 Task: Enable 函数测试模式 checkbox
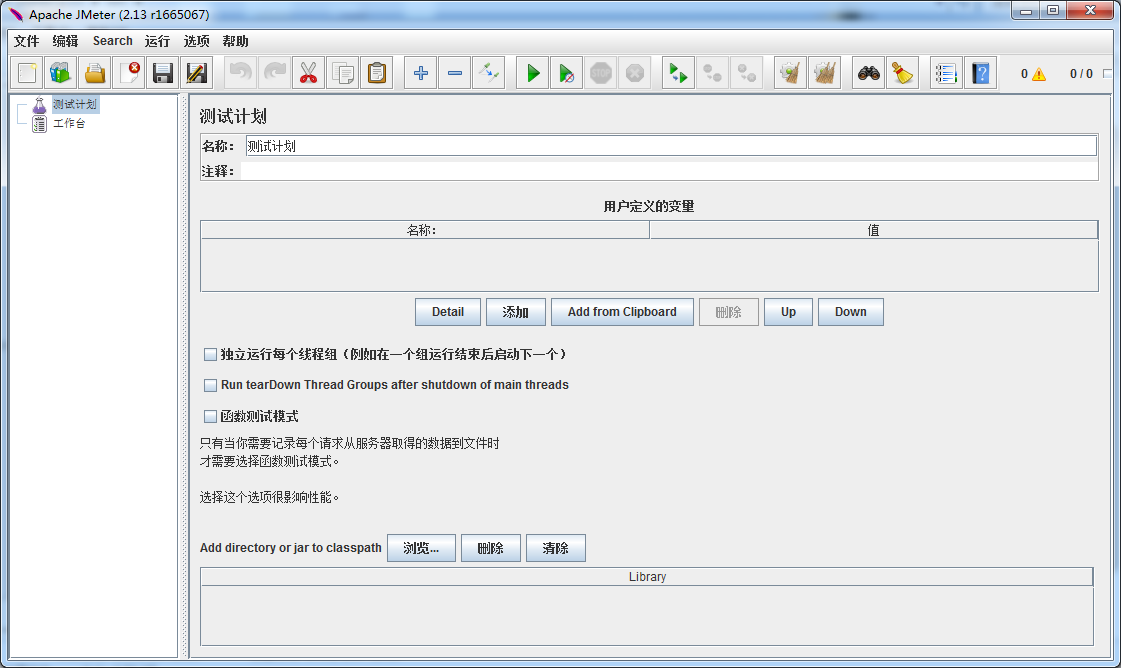210,416
